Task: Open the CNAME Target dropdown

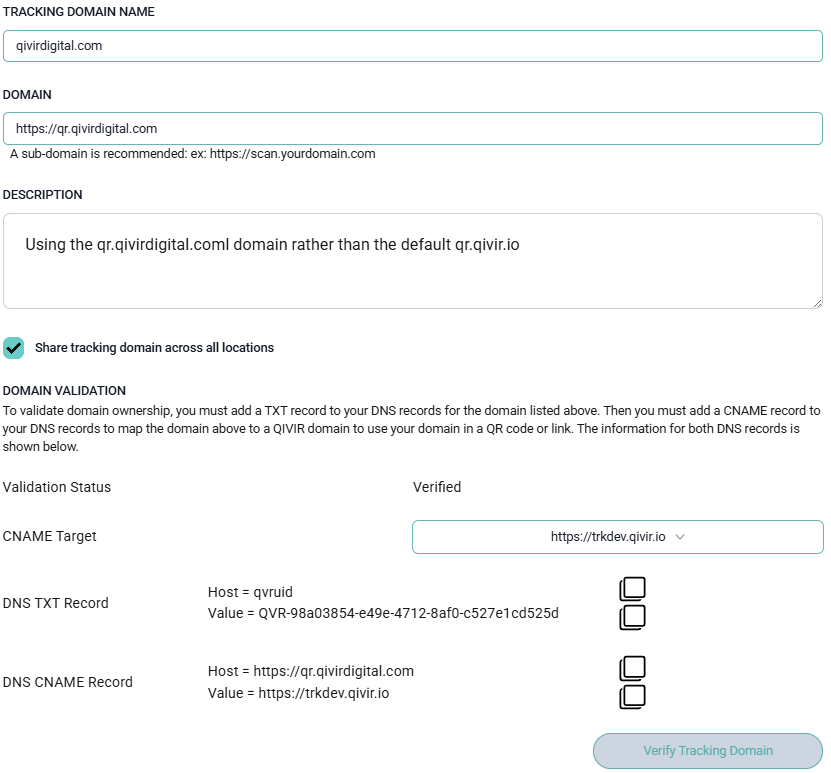Action: (617, 537)
